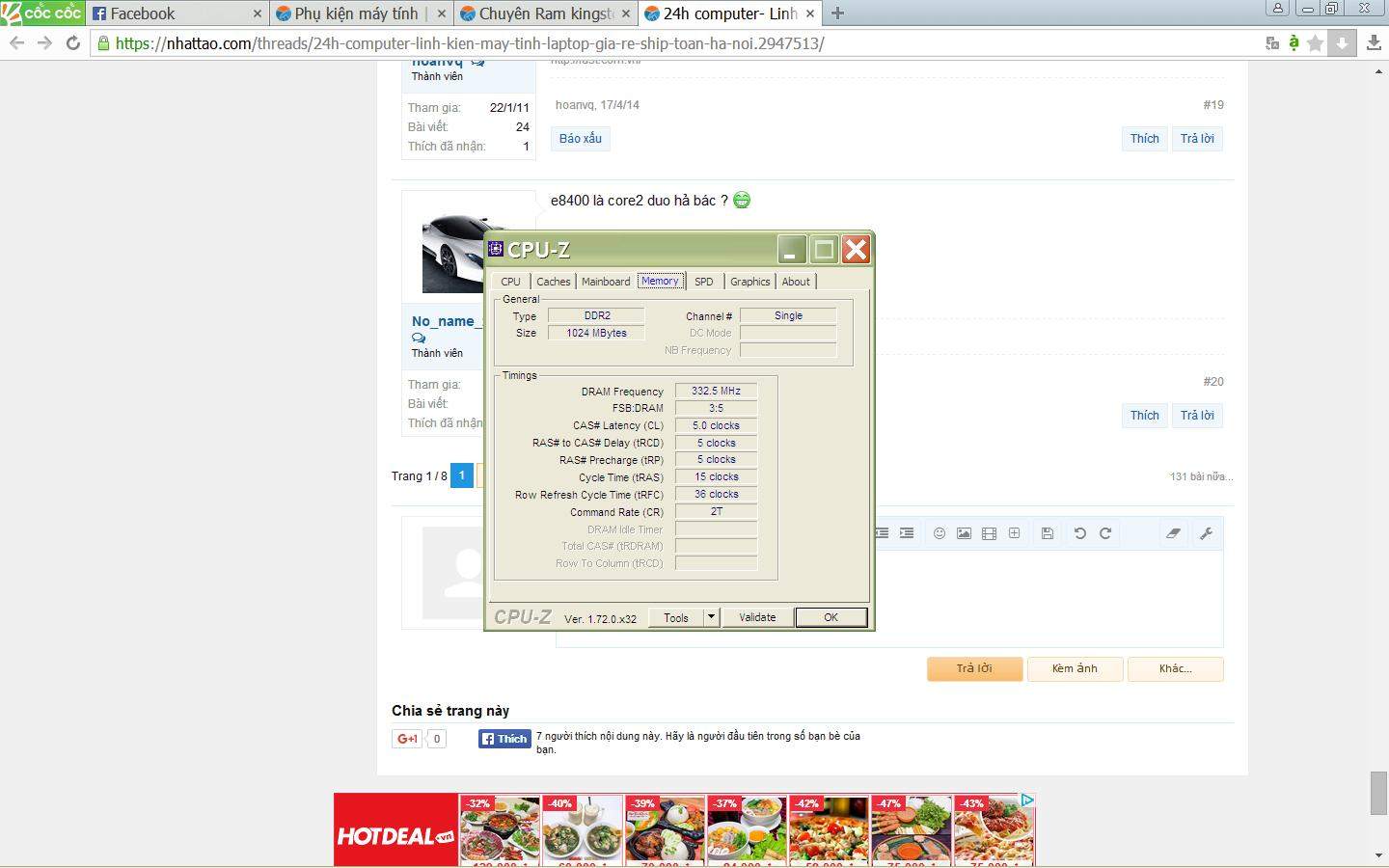Switch editor mode with wrench icon
Image resolution: width=1389 pixels, height=868 pixels.
pos(1206,533)
